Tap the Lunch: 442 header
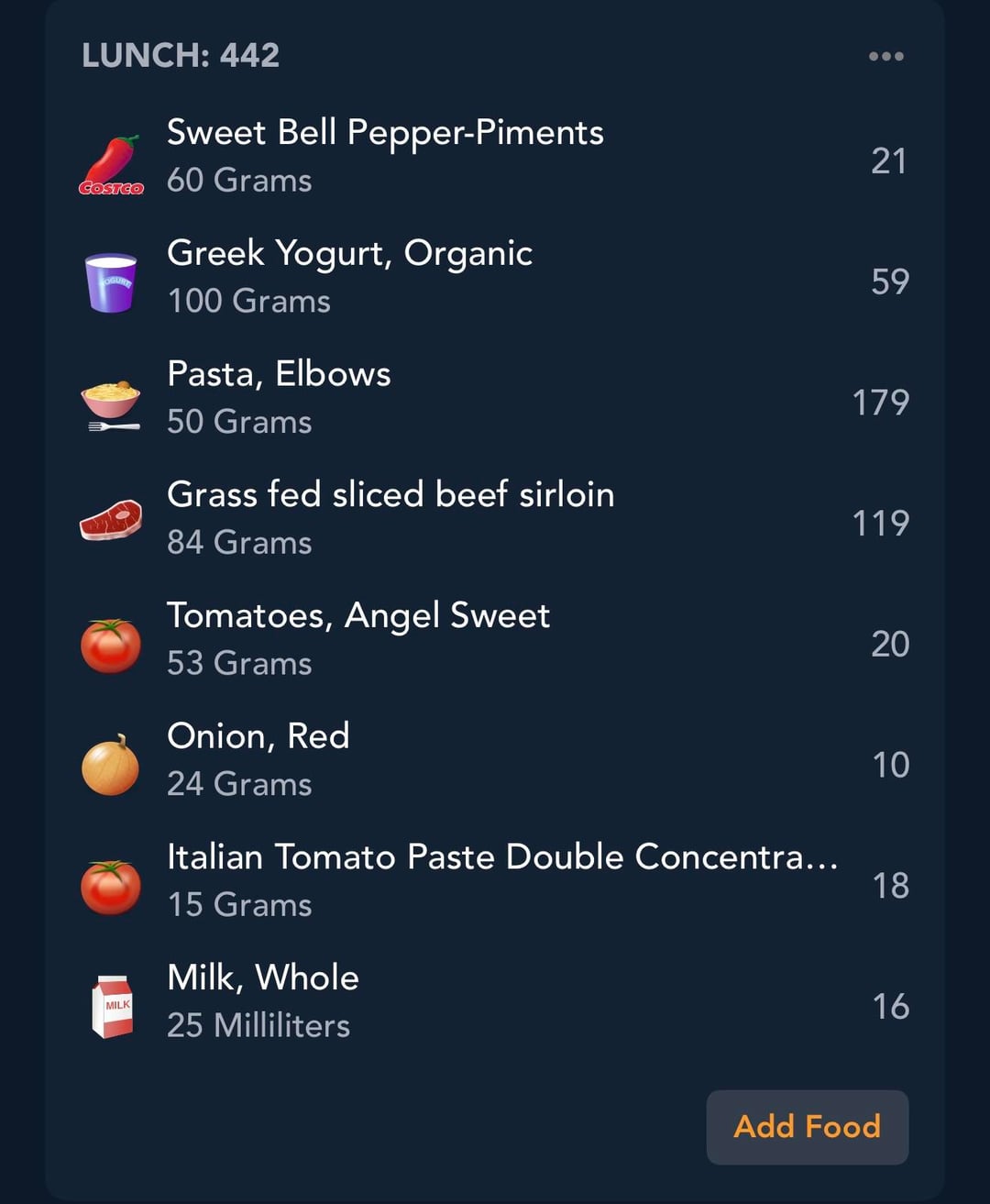990x1204 pixels. [181, 56]
